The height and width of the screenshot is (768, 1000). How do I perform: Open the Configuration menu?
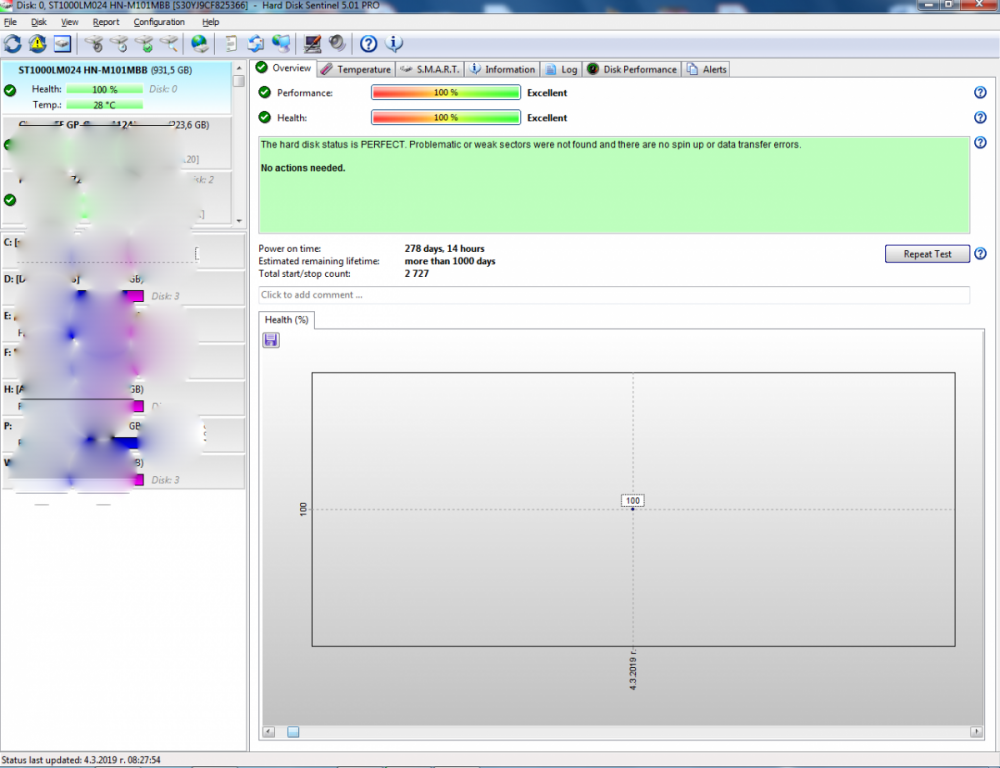click(x=159, y=22)
